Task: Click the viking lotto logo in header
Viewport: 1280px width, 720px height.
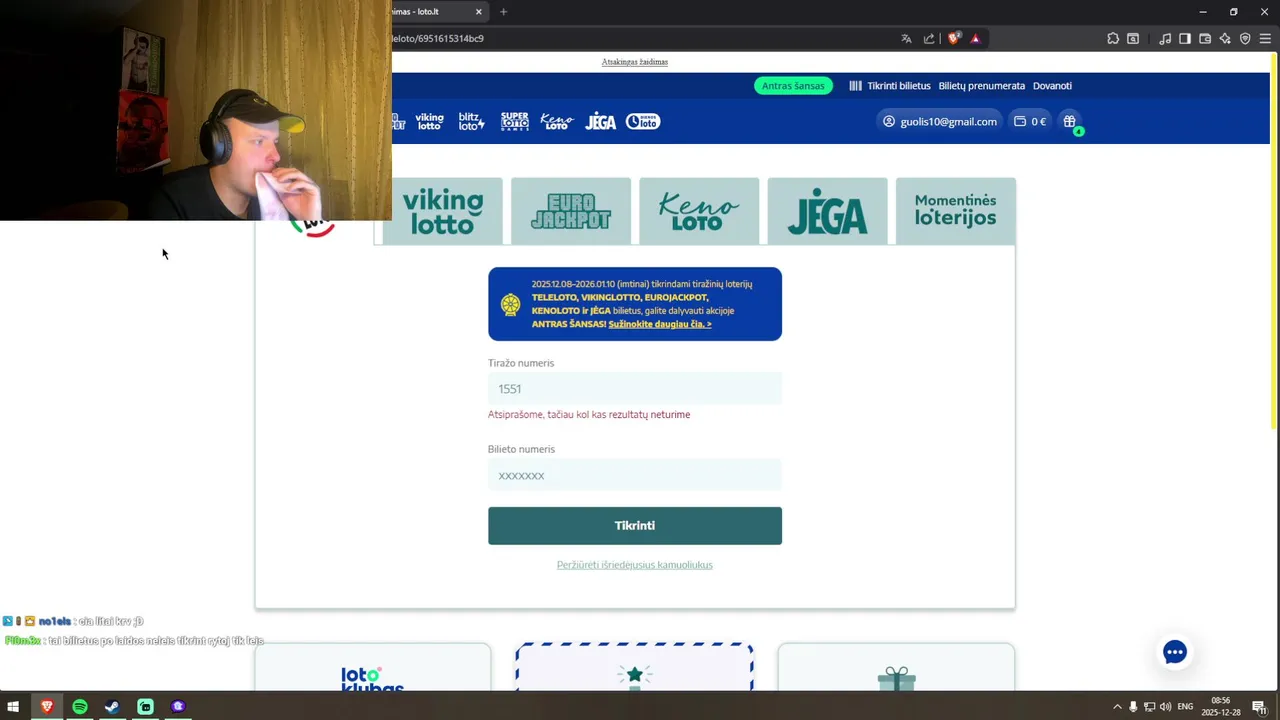Action: 429,121
